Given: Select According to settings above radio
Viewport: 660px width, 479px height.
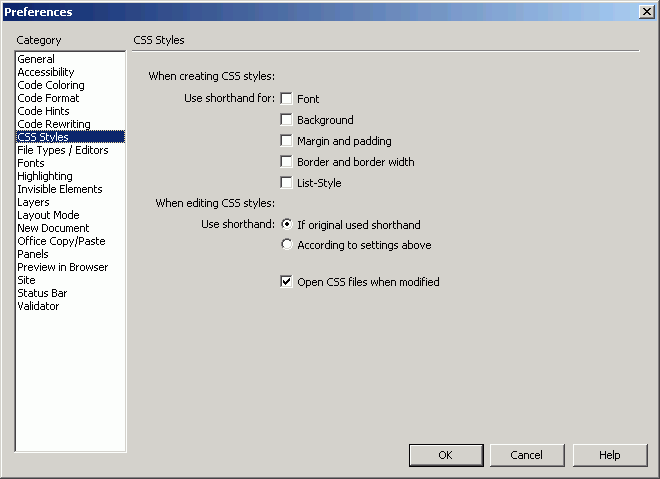Looking at the screenshot, I should (287, 245).
